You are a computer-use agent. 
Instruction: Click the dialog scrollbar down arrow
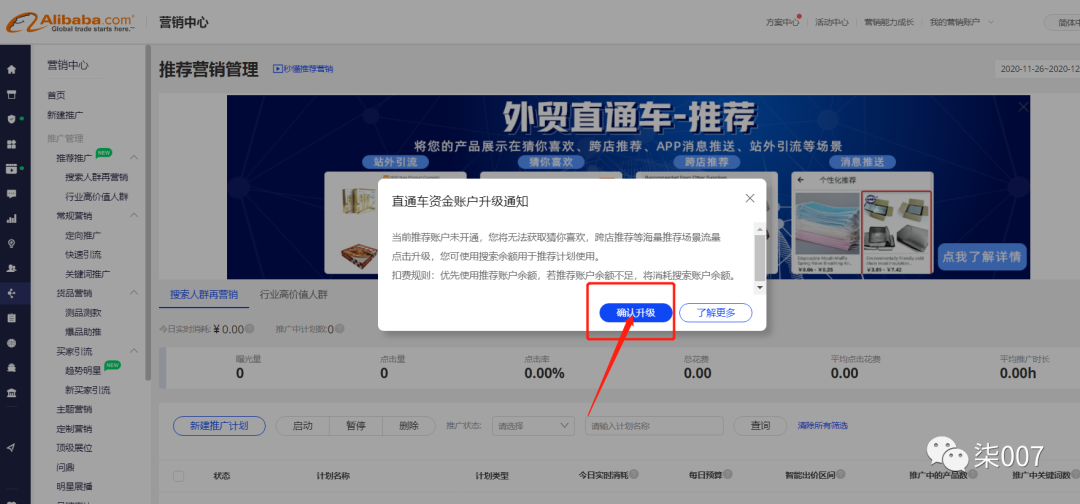760,287
